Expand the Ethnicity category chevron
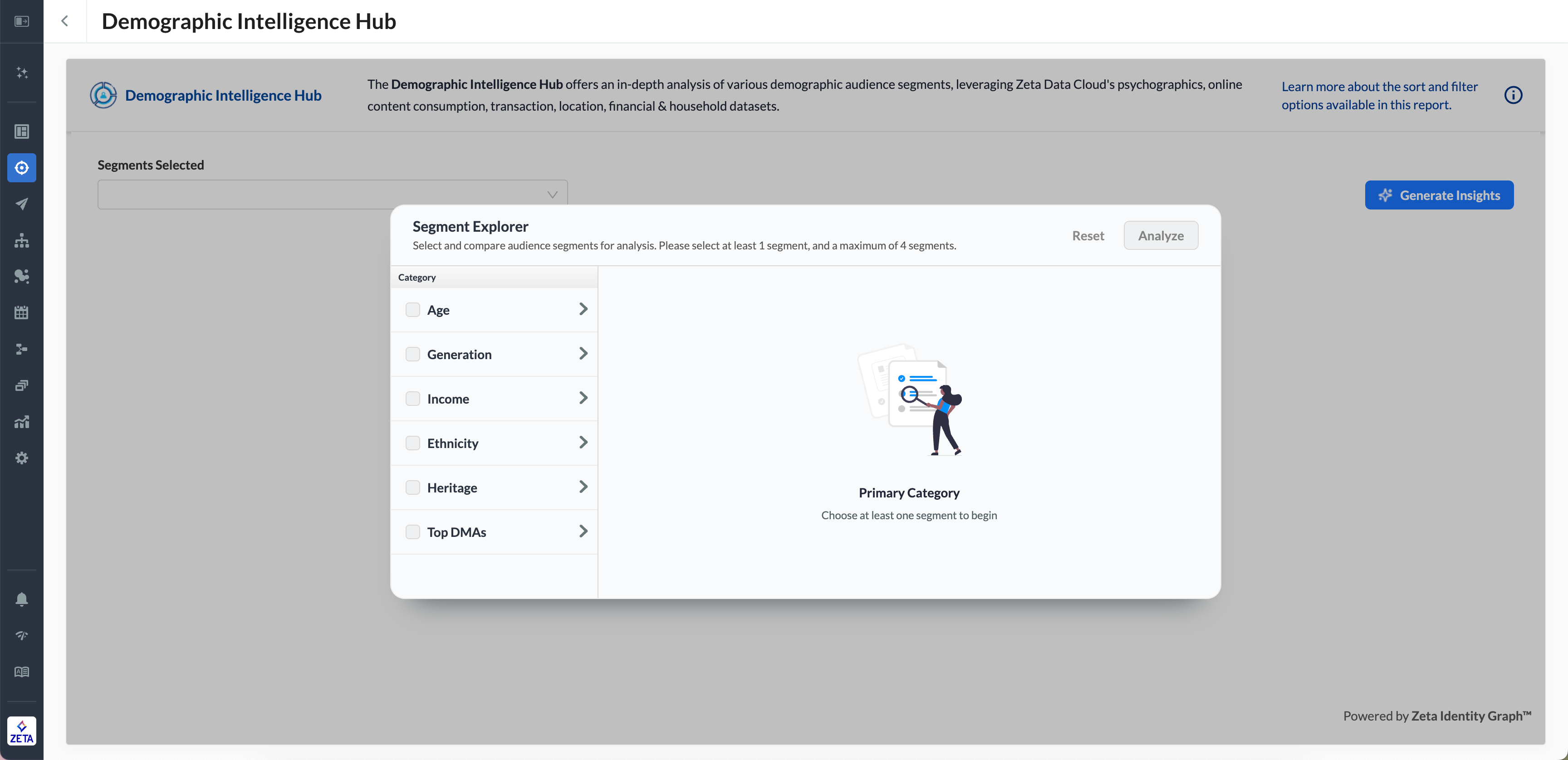This screenshot has height=760, width=1568. (x=583, y=443)
